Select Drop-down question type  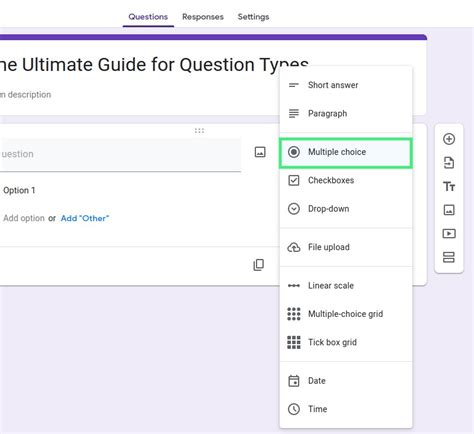coord(346,209)
